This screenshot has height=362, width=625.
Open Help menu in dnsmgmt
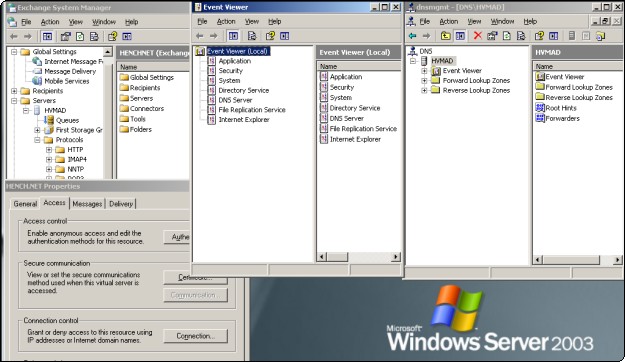(530, 22)
